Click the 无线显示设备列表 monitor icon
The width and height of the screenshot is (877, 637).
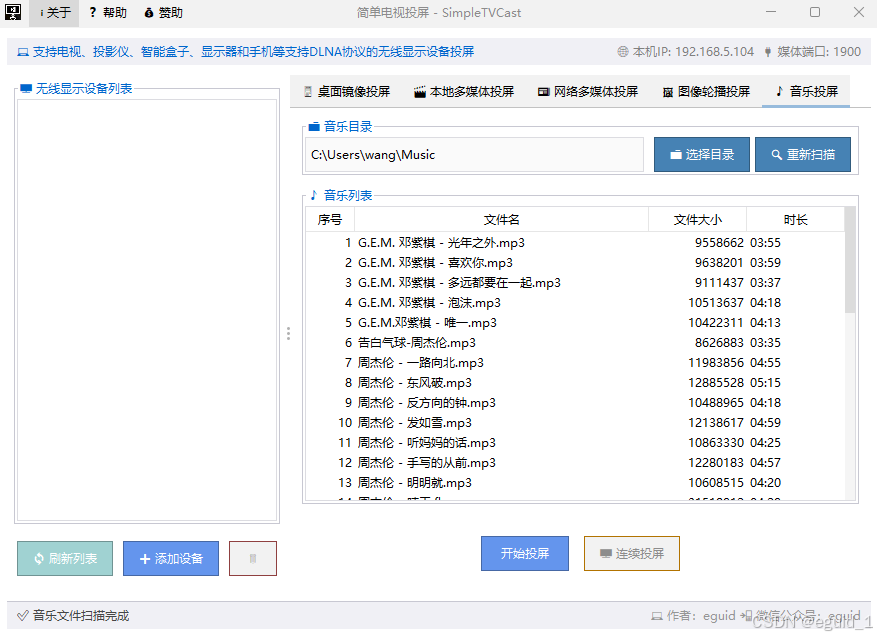[x=26, y=88]
